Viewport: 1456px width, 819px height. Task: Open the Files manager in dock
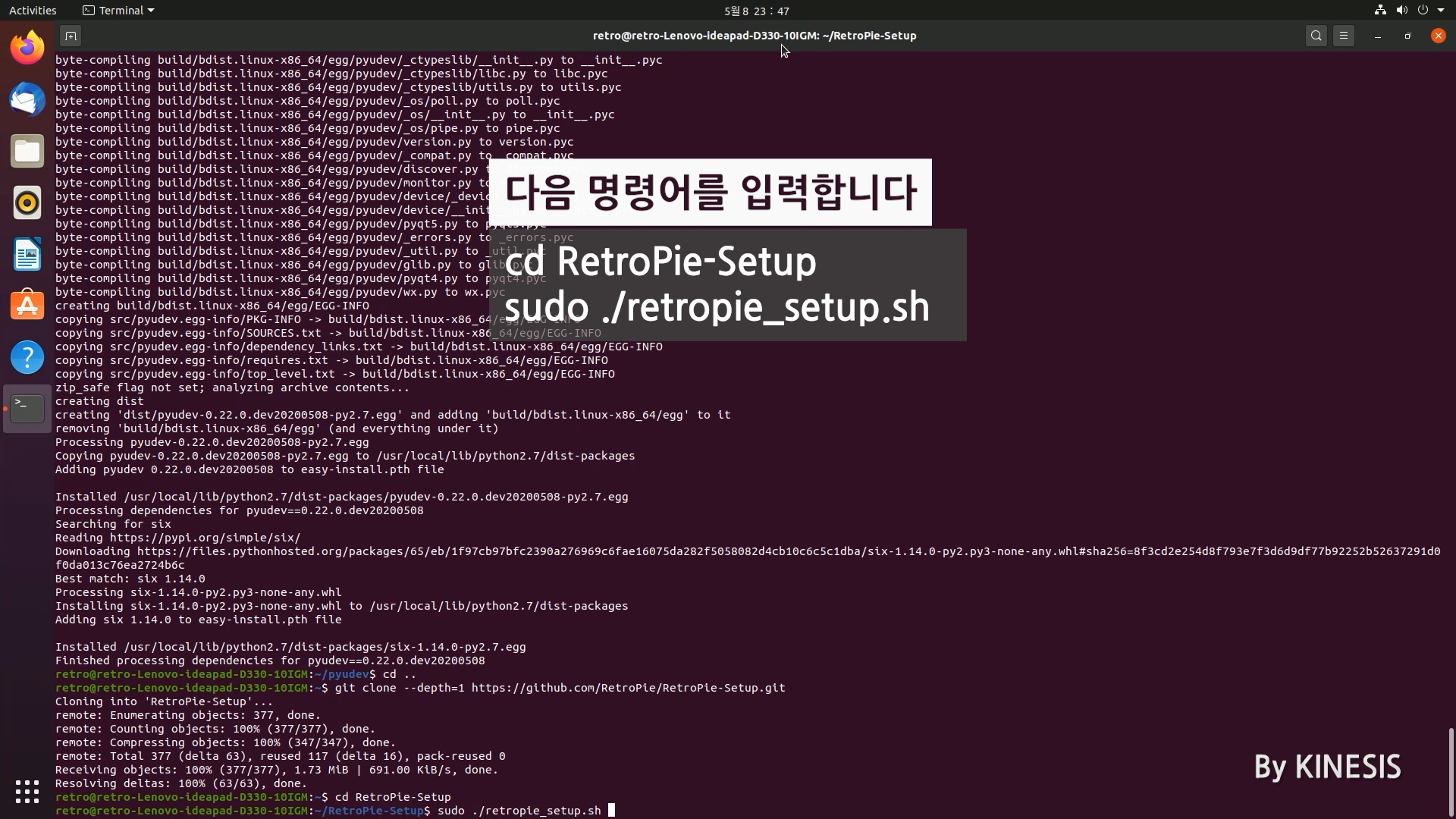coord(27,152)
